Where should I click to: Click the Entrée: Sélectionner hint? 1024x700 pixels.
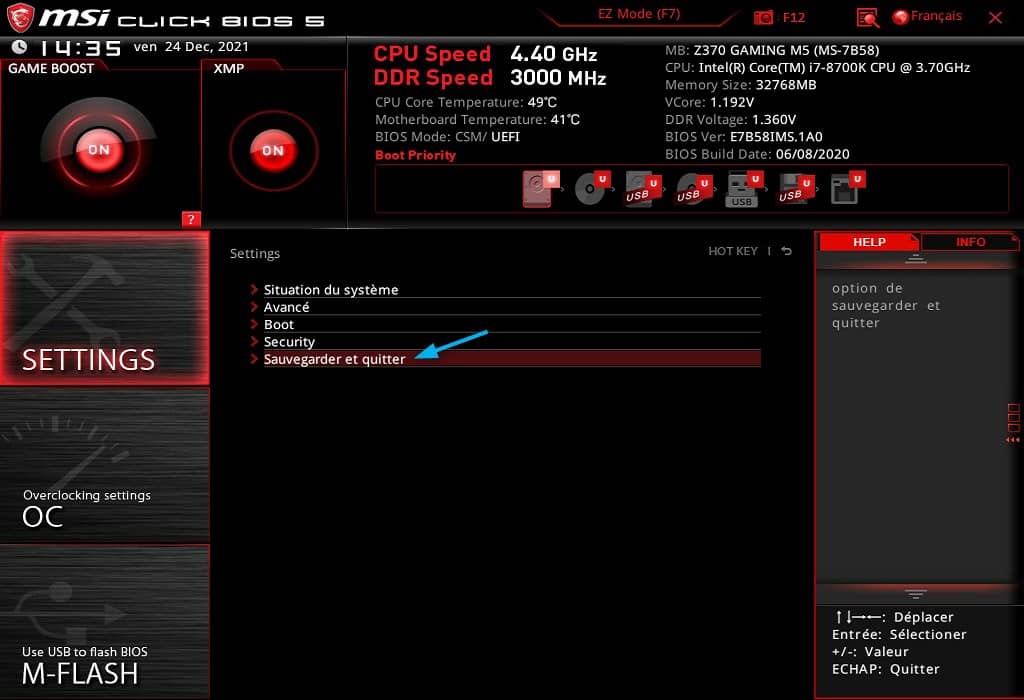click(x=899, y=634)
